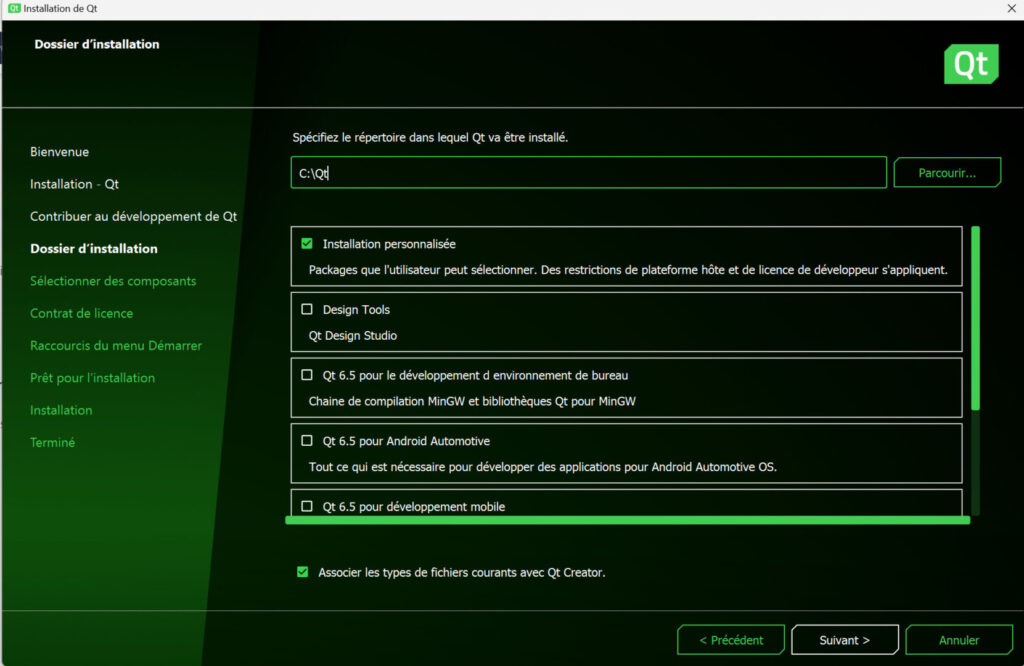This screenshot has height=666, width=1024.
Task: Go back with the Précédent button
Action: [x=731, y=640]
